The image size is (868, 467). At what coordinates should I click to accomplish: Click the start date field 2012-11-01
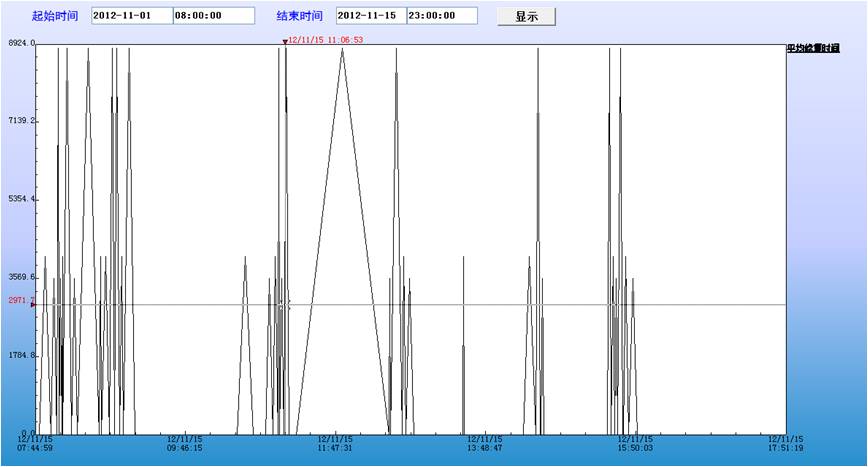pos(131,16)
